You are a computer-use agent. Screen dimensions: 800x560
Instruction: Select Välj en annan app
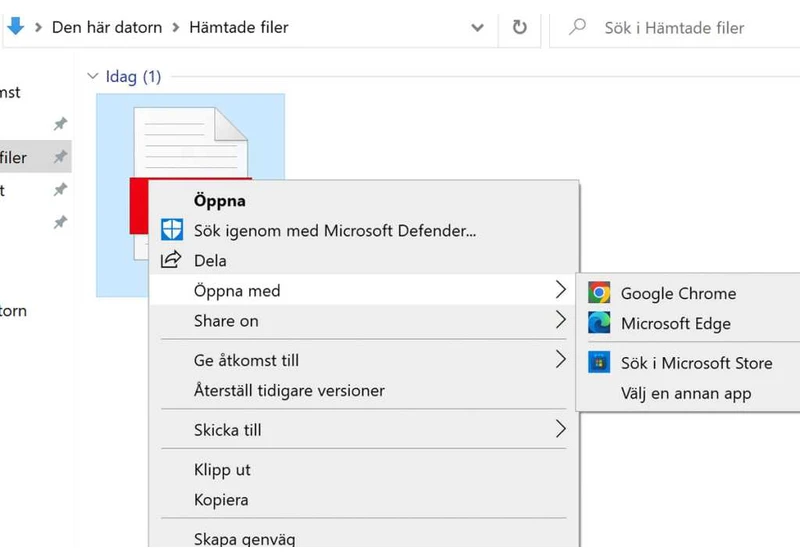pos(689,393)
